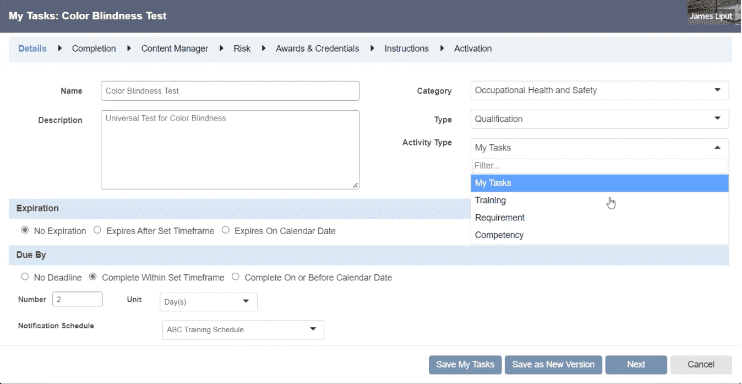Click the Category dropdown arrow

717,90
